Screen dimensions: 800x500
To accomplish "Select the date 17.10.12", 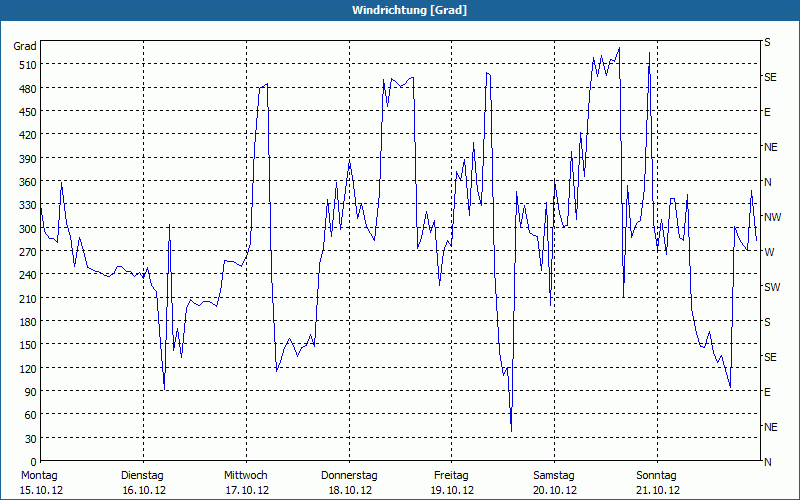I will coord(247,491).
